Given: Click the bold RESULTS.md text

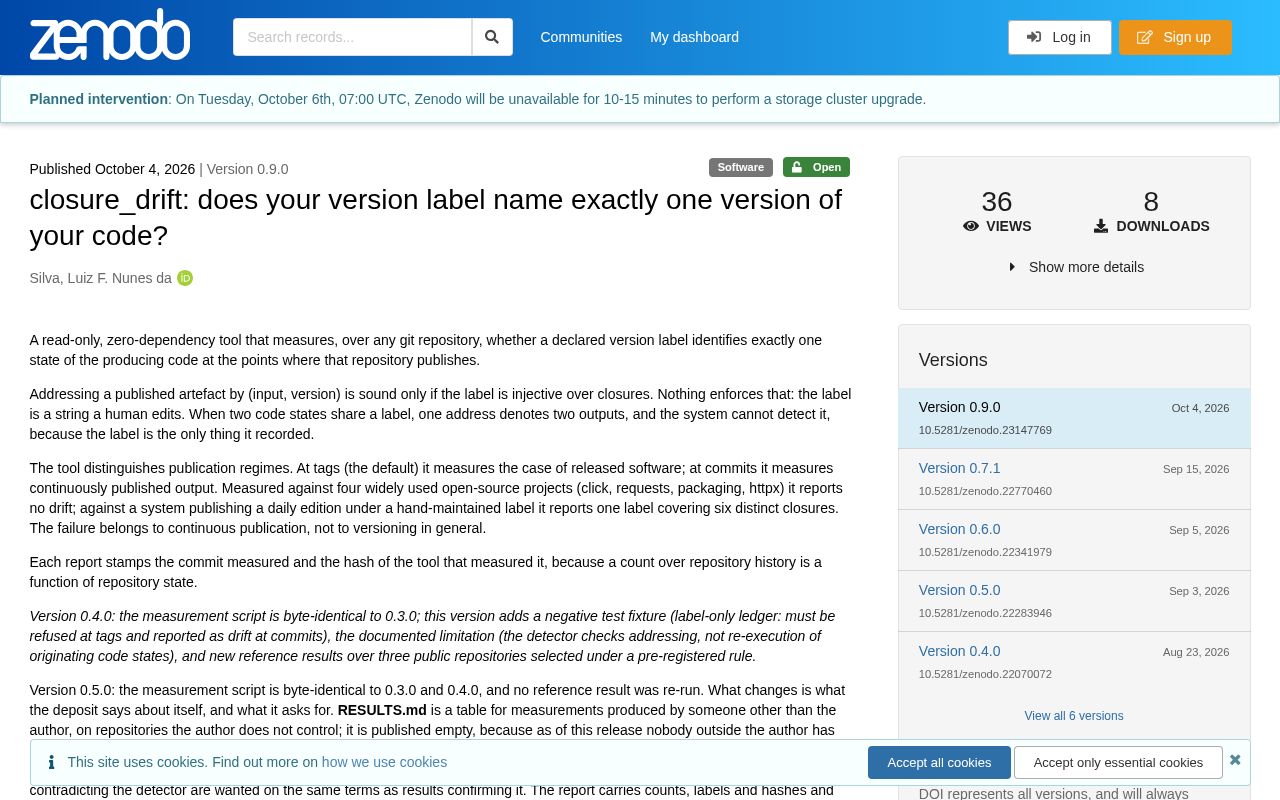Looking at the screenshot, I should click(x=382, y=710).
